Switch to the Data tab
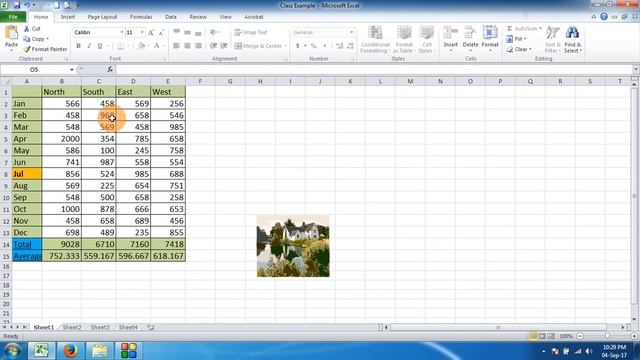 coord(171,17)
